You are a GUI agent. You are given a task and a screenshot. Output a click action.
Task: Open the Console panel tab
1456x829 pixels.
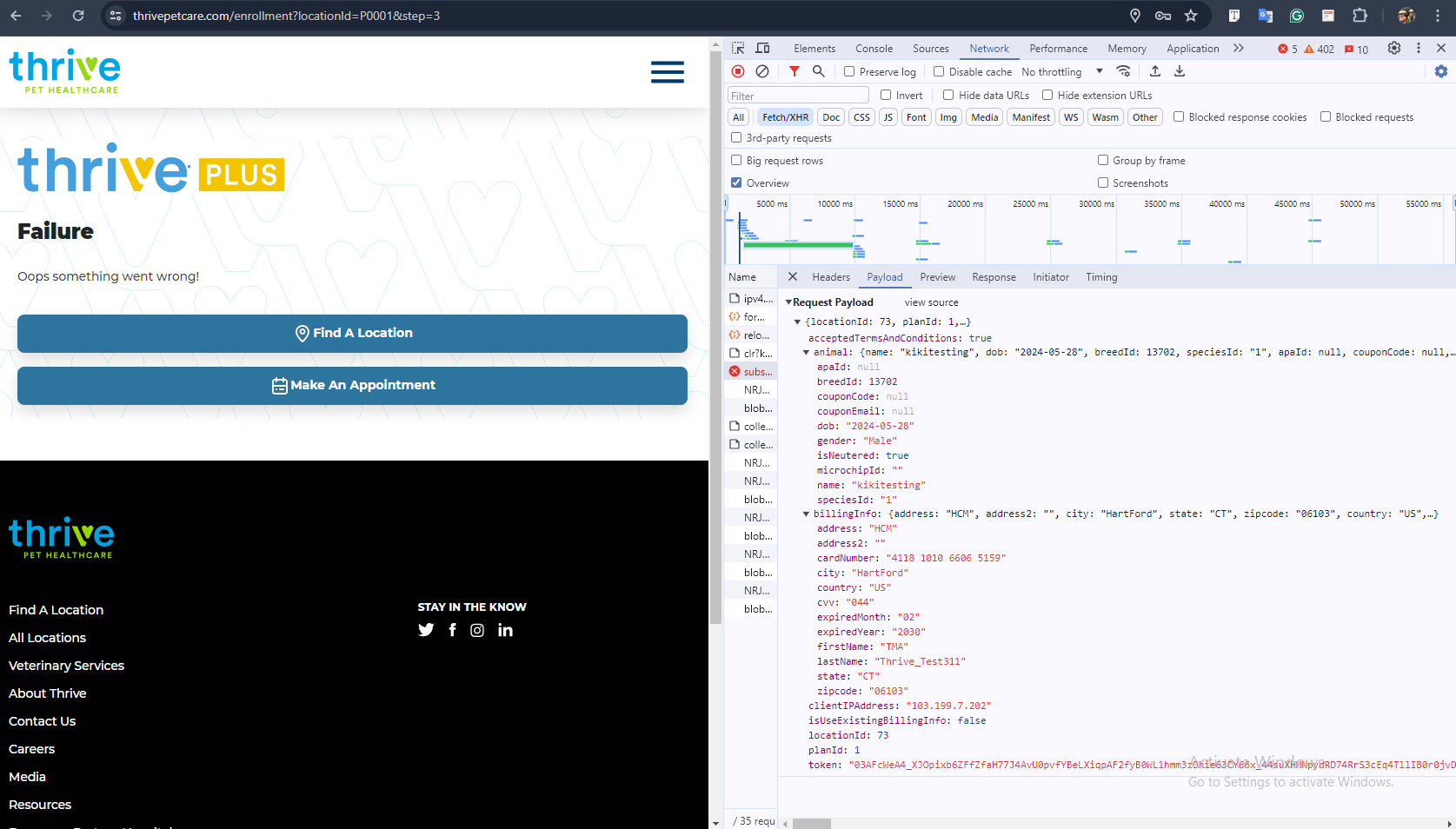coord(874,49)
